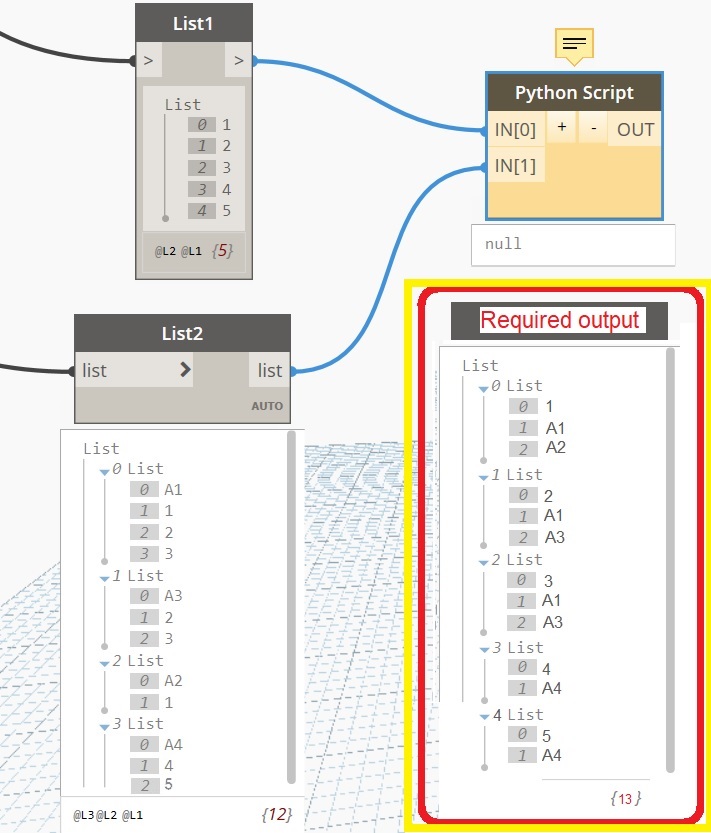711x833 pixels.
Task: Collapse 3 List in Required output
Action: [484, 650]
